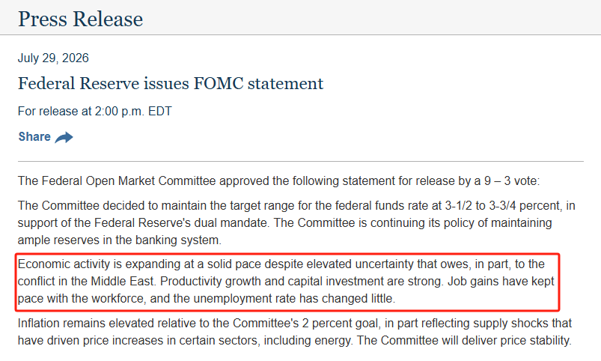Click the 3-1/2 to 3-3/4 percent rate text
The image size is (601, 361).
pyautogui.click(x=503, y=206)
